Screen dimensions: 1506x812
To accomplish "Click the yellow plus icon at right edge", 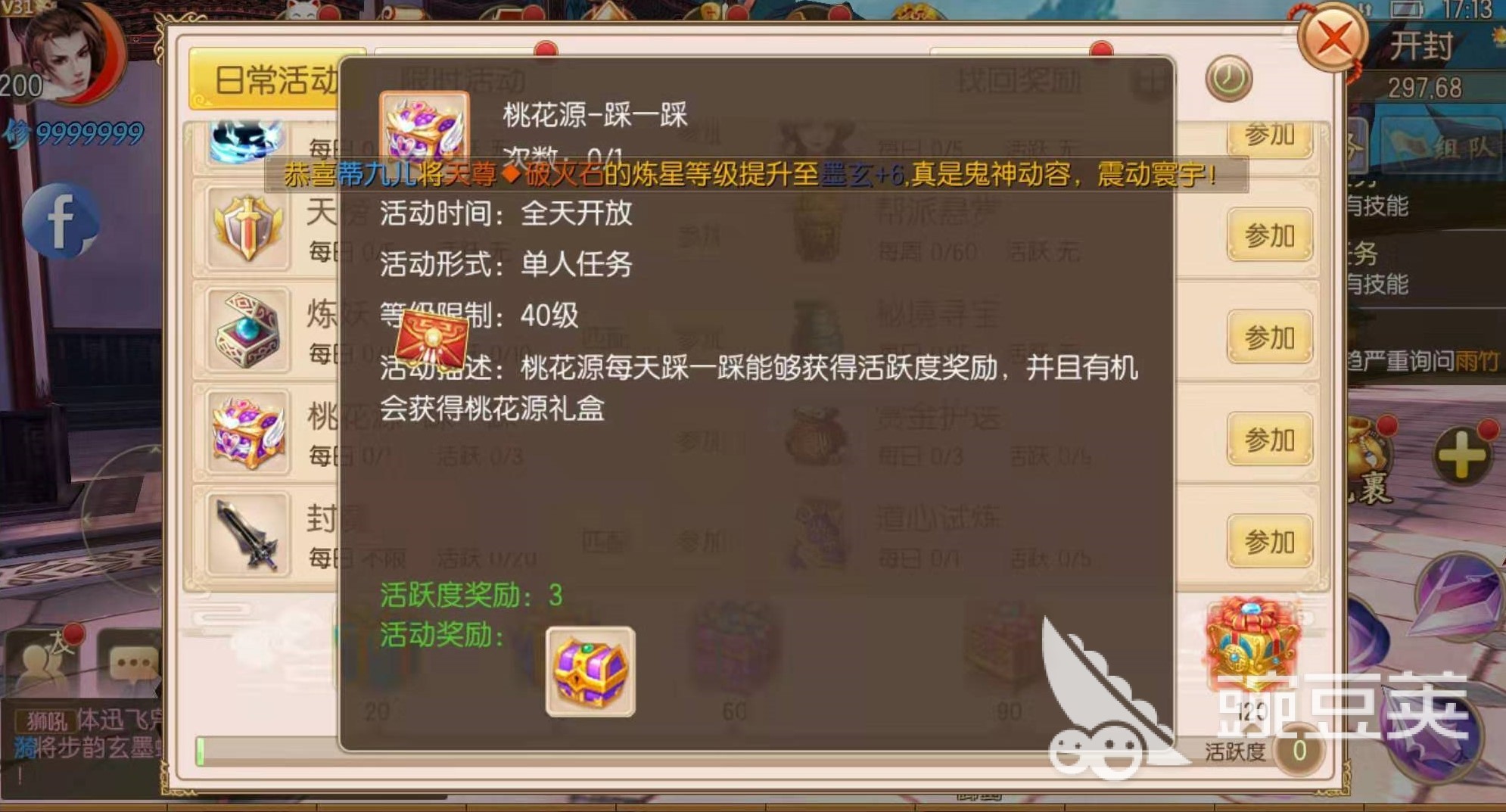I will pyautogui.click(x=1462, y=454).
